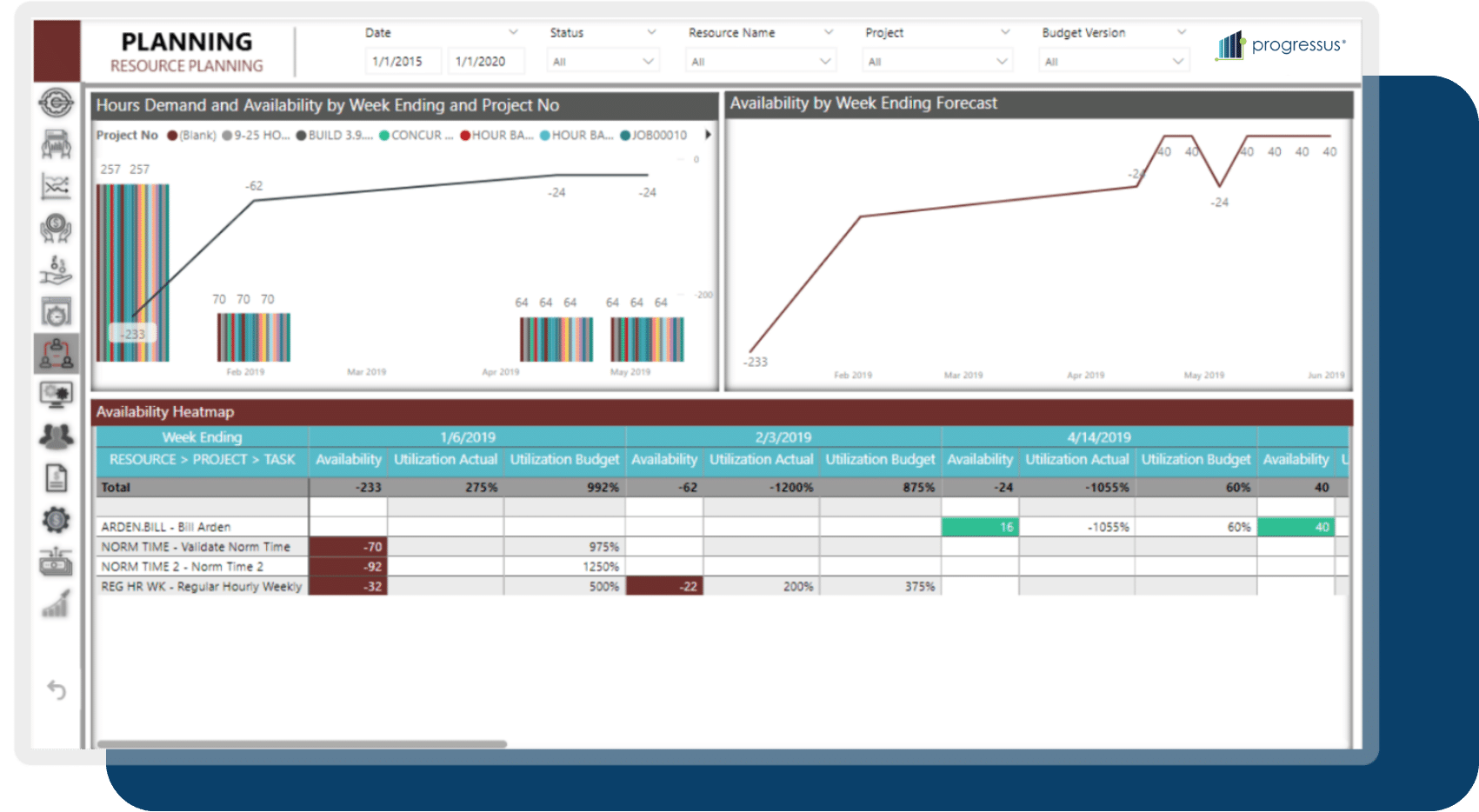1479x812 pixels.
Task: Open the hands holding dollar coin icon
Action: point(56,229)
